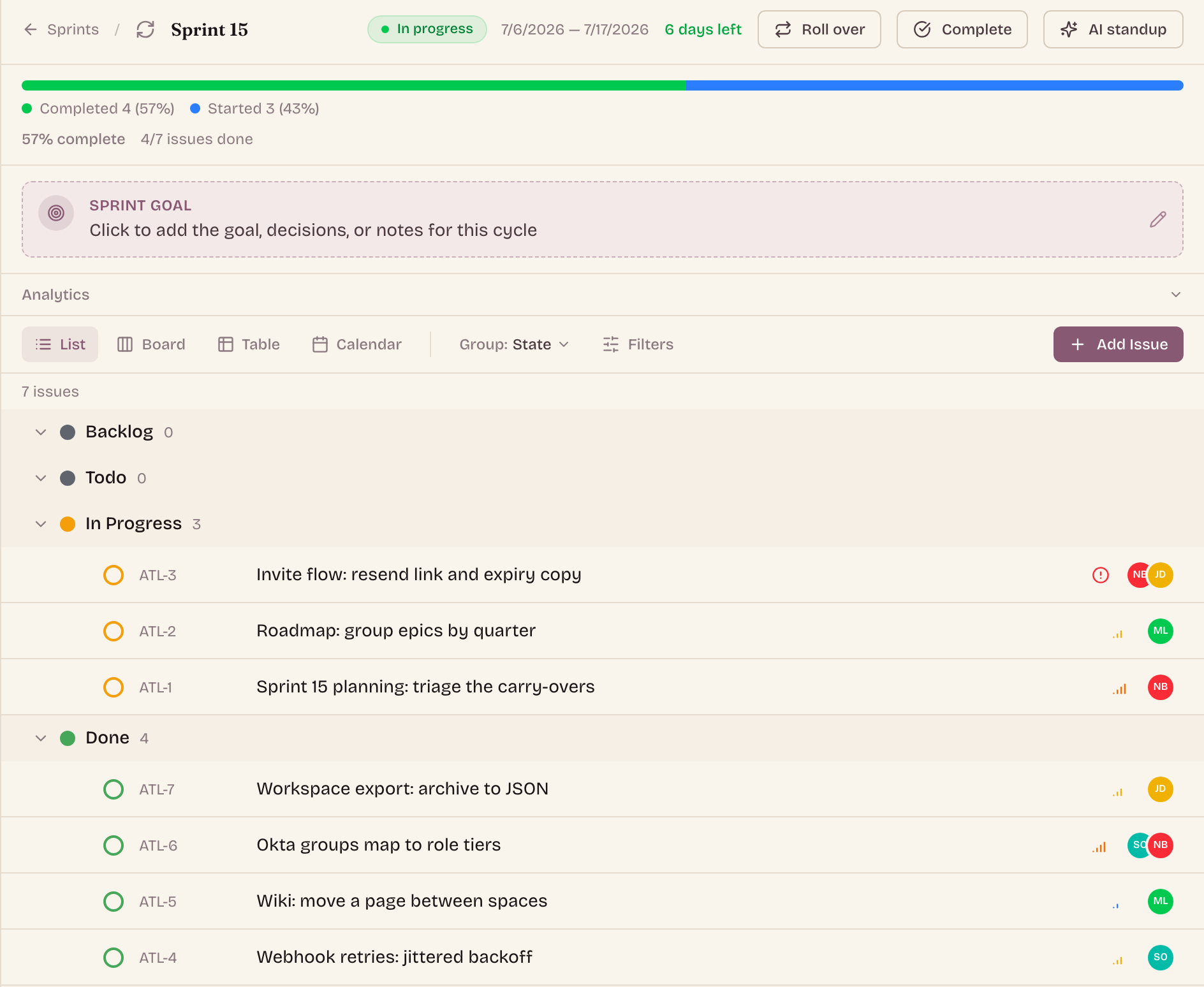Toggle status circle of ATL-4
Image resolution: width=1204 pixels, height=987 pixels.
(x=114, y=958)
